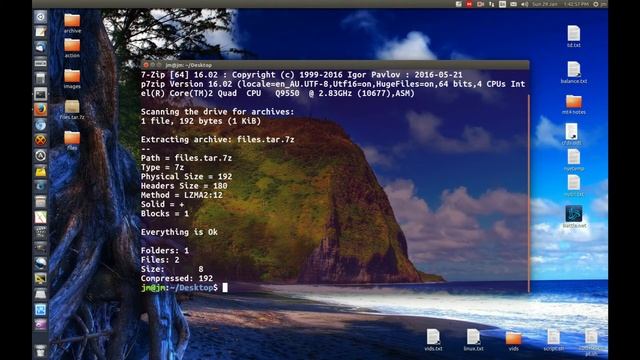Screen dimensions: 640x360
Task: Click the 'Compressed: 192' line
Action: coord(177,278)
